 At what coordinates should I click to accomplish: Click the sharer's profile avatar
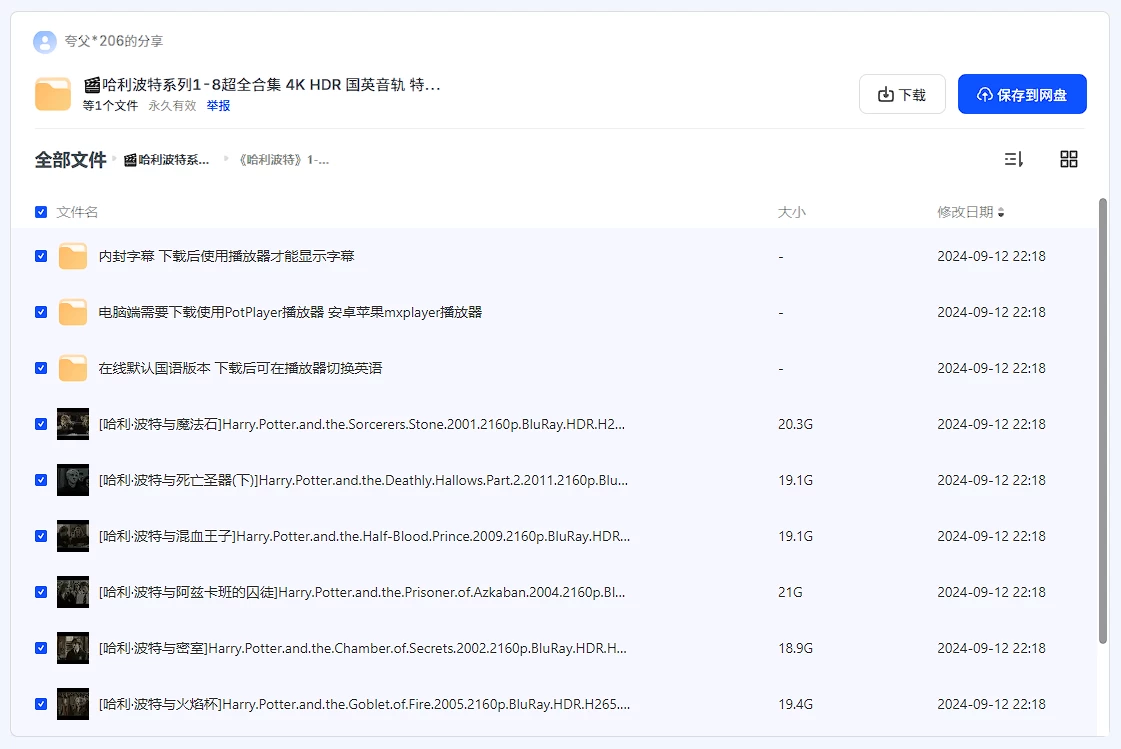click(44, 41)
